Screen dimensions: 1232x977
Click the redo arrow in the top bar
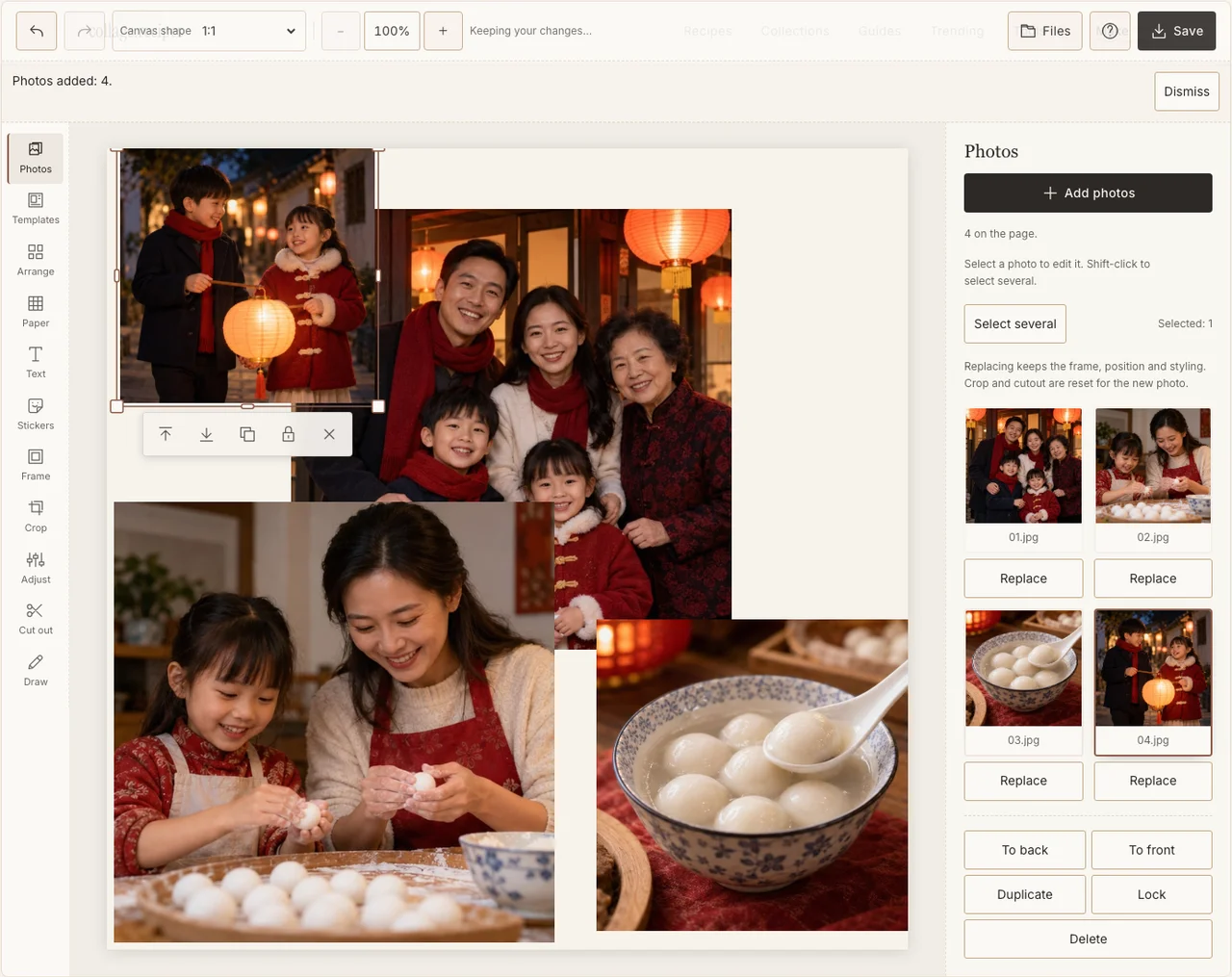click(85, 31)
